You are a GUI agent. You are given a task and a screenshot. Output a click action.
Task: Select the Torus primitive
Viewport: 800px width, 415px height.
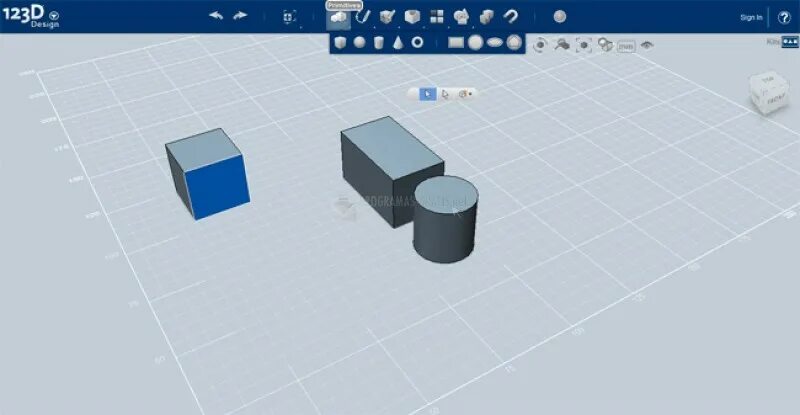click(x=417, y=42)
